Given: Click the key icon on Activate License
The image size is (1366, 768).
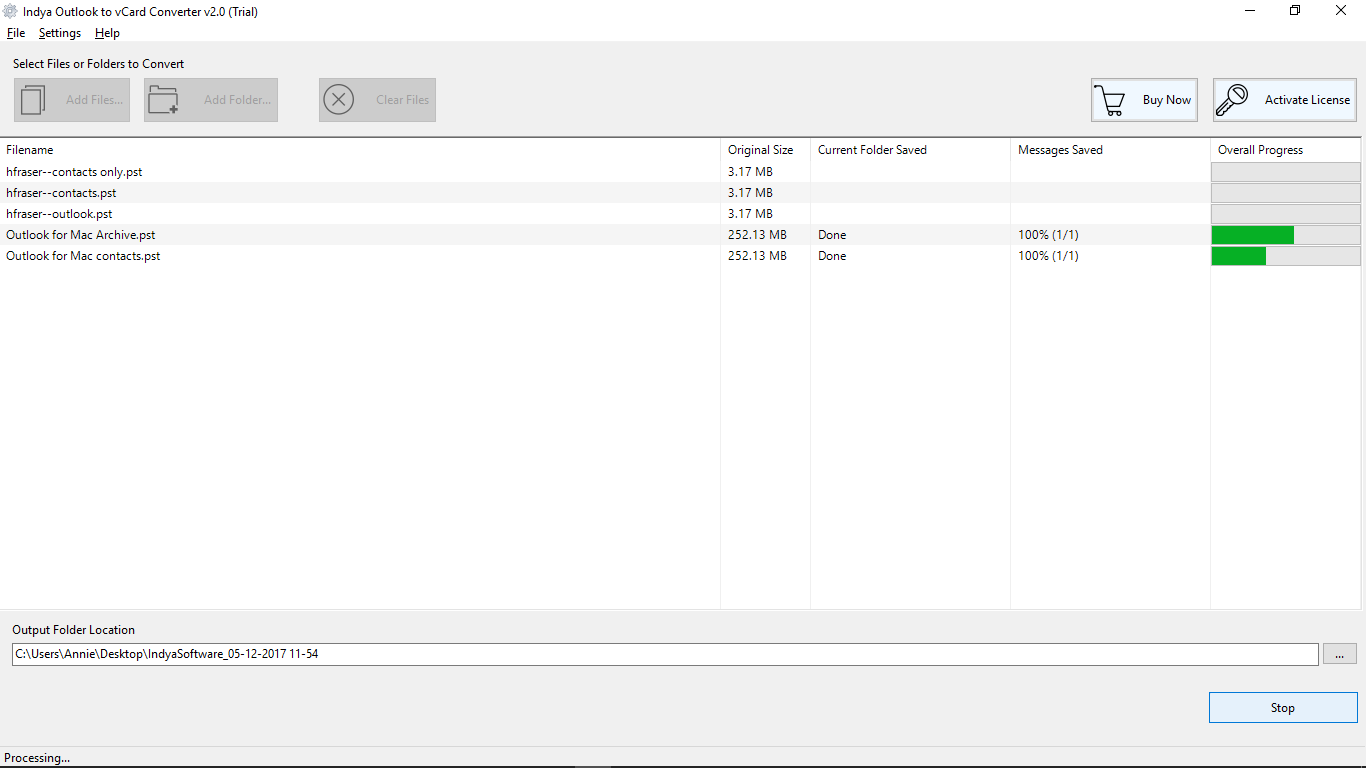Looking at the screenshot, I should coord(1233,100).
